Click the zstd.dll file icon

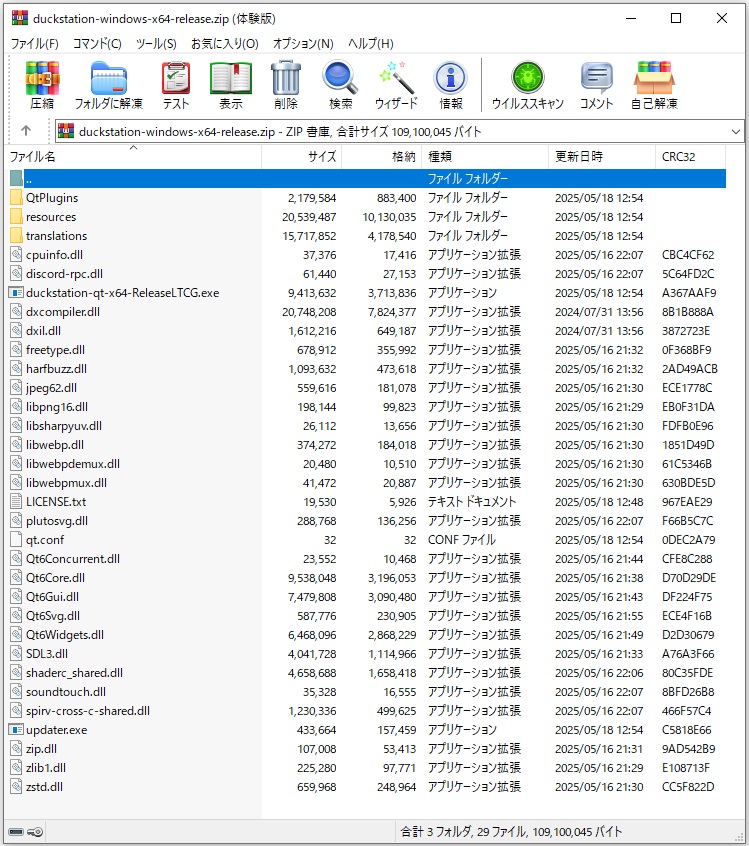point(16,786)
